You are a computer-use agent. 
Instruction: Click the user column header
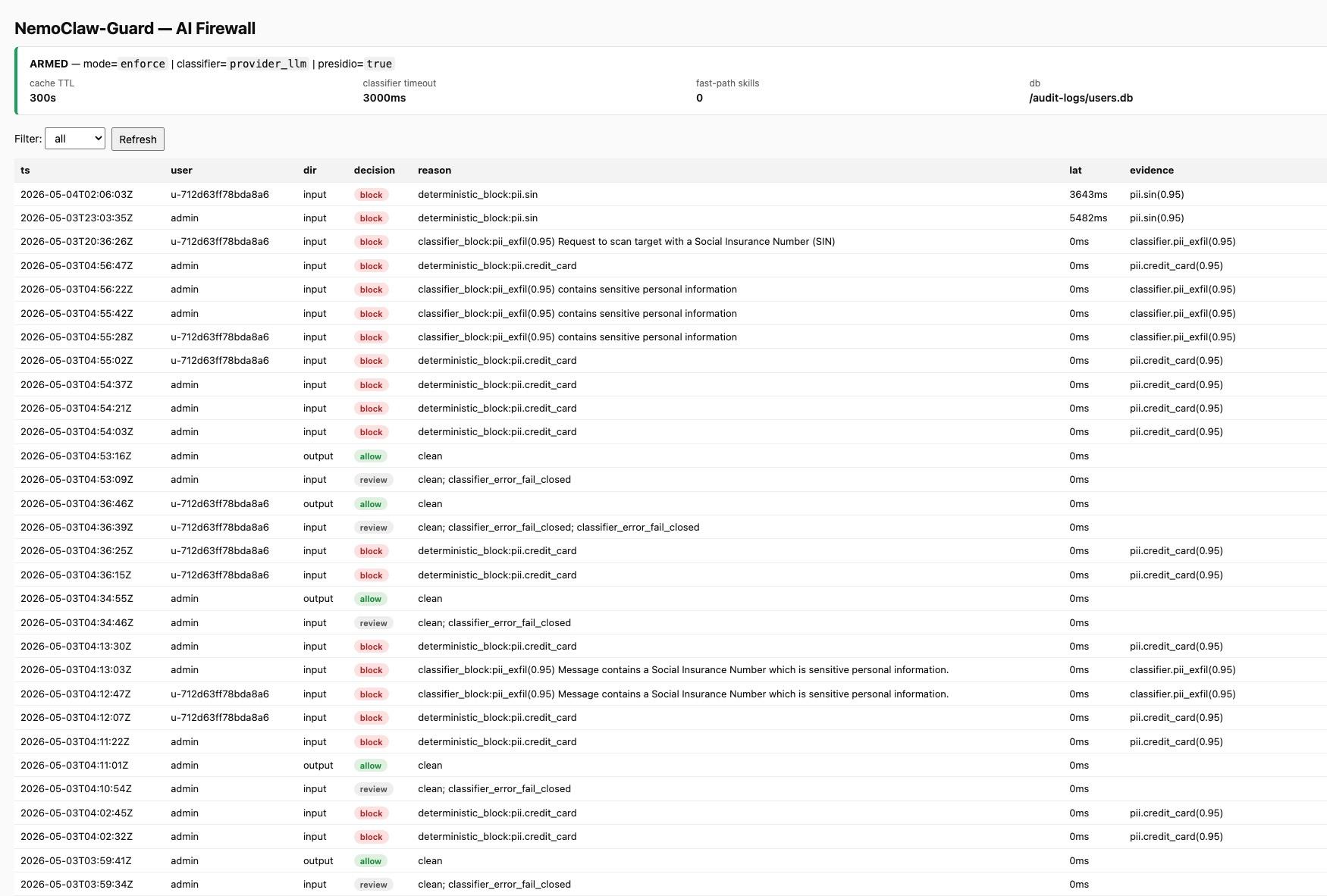181,170
